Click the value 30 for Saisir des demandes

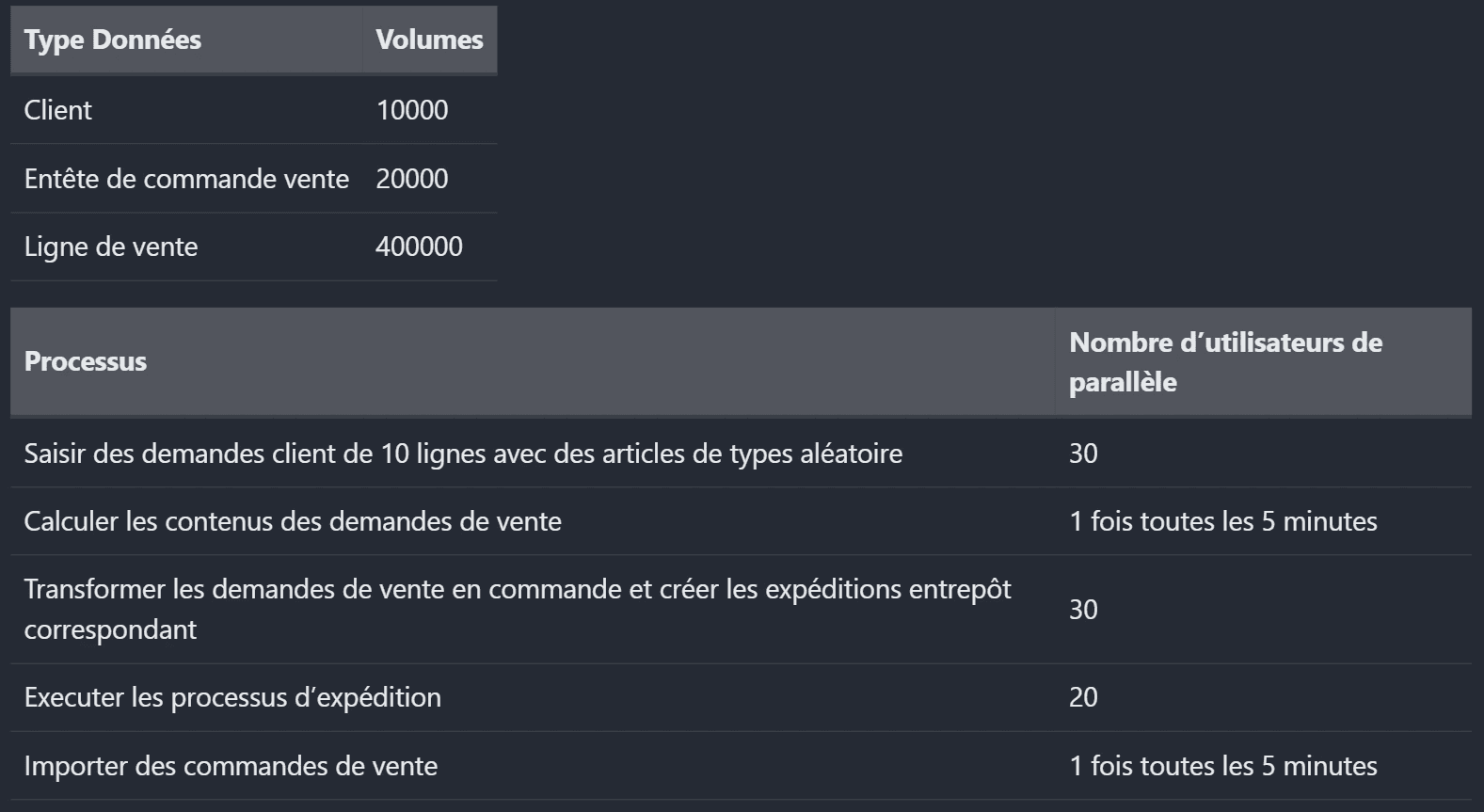coord(1083,454)
